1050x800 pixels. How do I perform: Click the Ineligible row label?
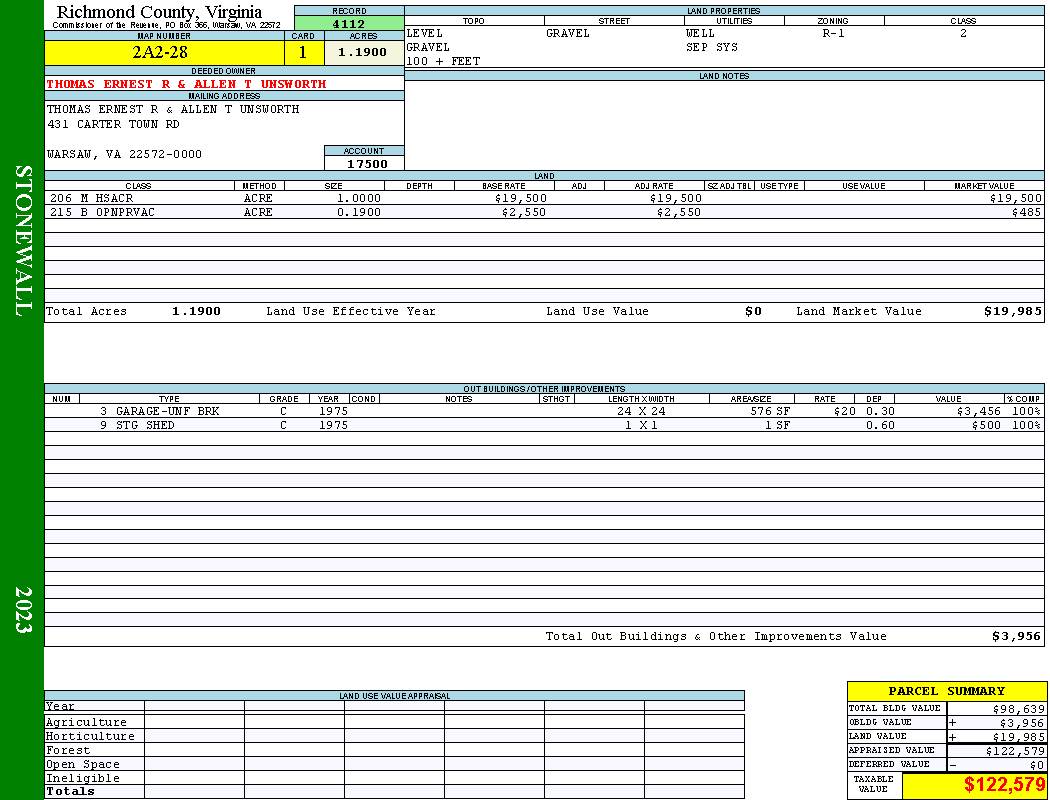click(x=83, y=779)
